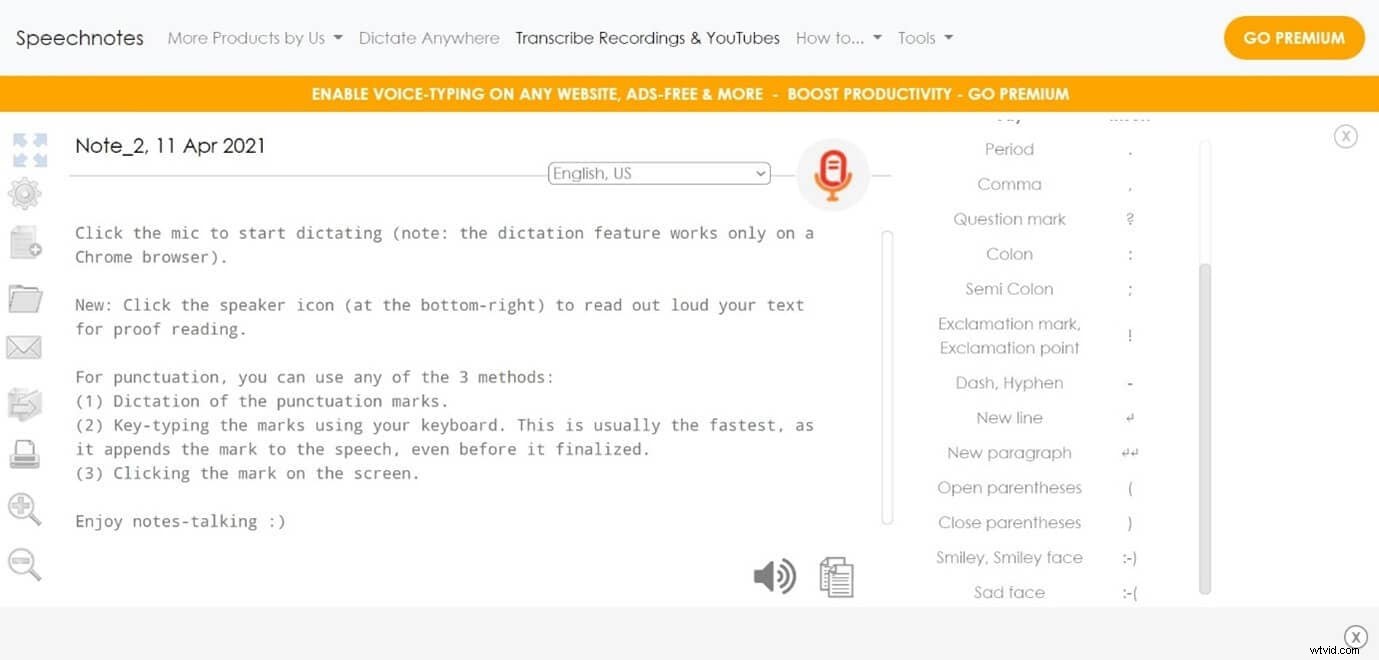
Task: Switch to Transcribe Recordings & YouTubes
Action: tap(647, 38)
